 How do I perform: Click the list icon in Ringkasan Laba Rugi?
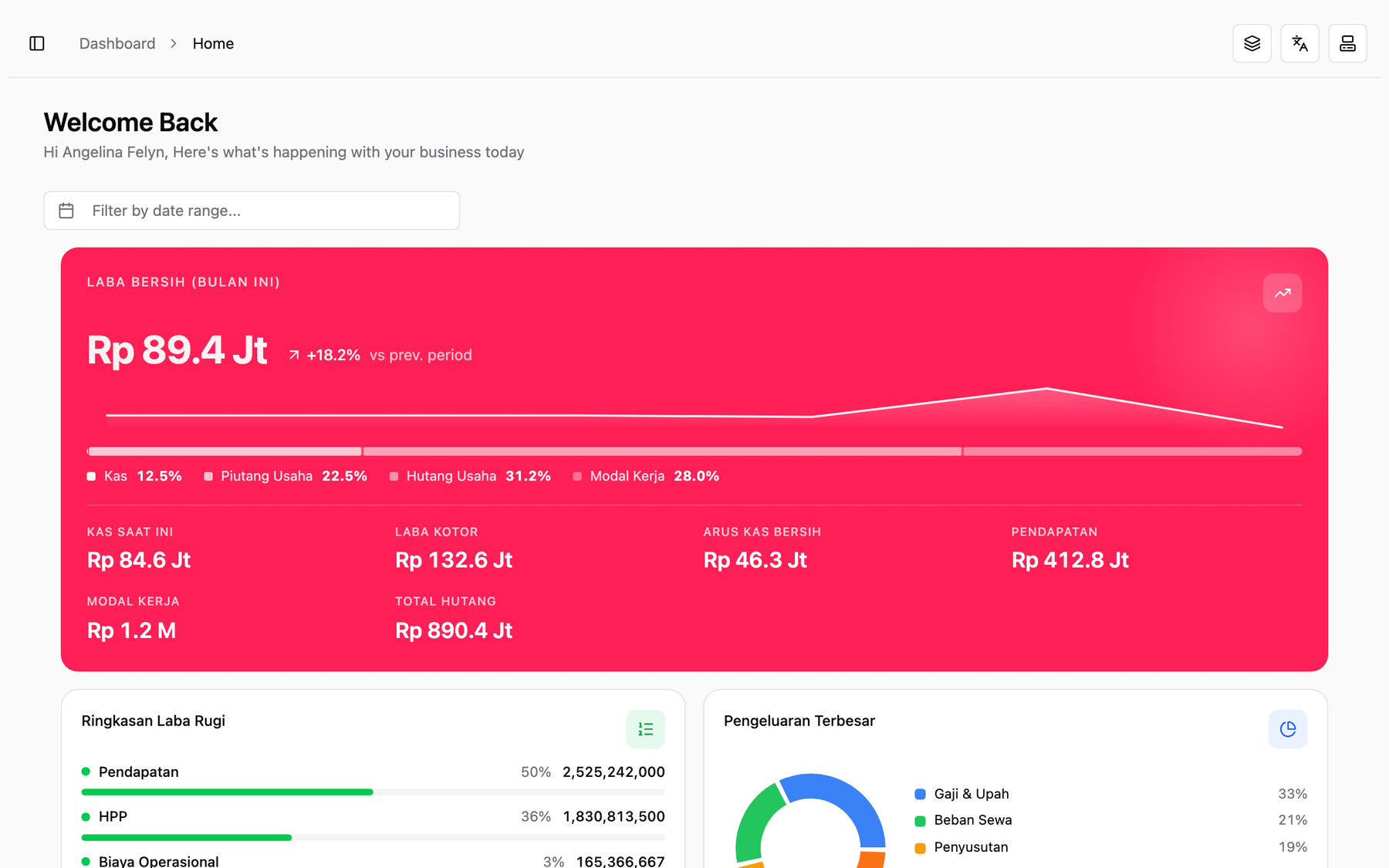tap(645, 729)
